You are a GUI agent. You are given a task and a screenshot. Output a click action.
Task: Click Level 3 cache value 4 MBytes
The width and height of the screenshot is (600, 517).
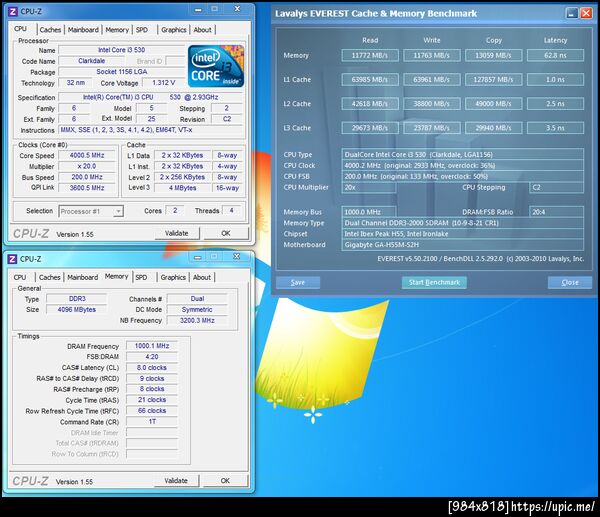tap(183, 188)
